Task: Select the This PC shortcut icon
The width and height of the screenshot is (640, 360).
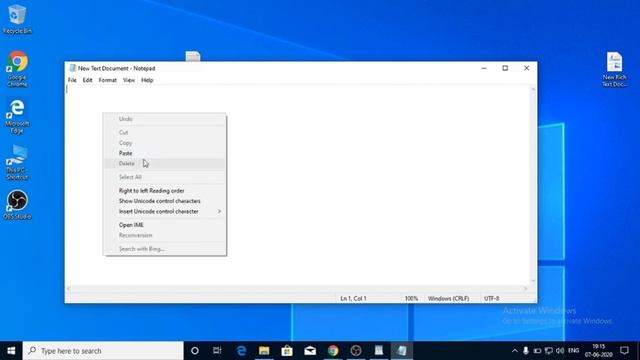Action: coord(17,162)
